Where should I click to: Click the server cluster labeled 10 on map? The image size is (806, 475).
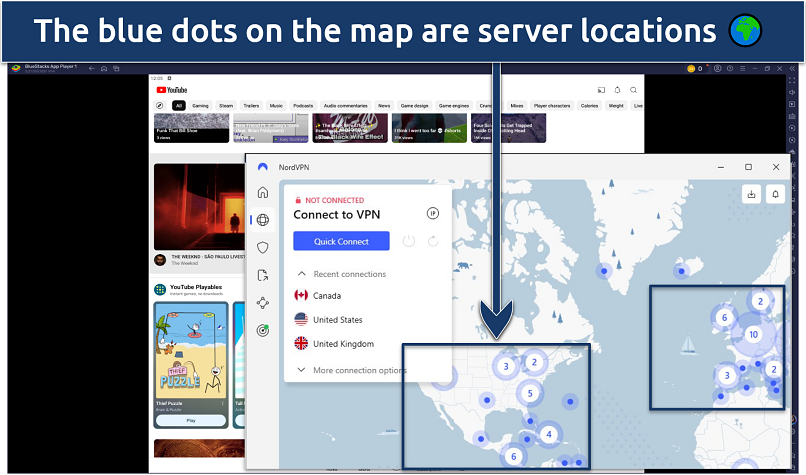pos(753,335)
